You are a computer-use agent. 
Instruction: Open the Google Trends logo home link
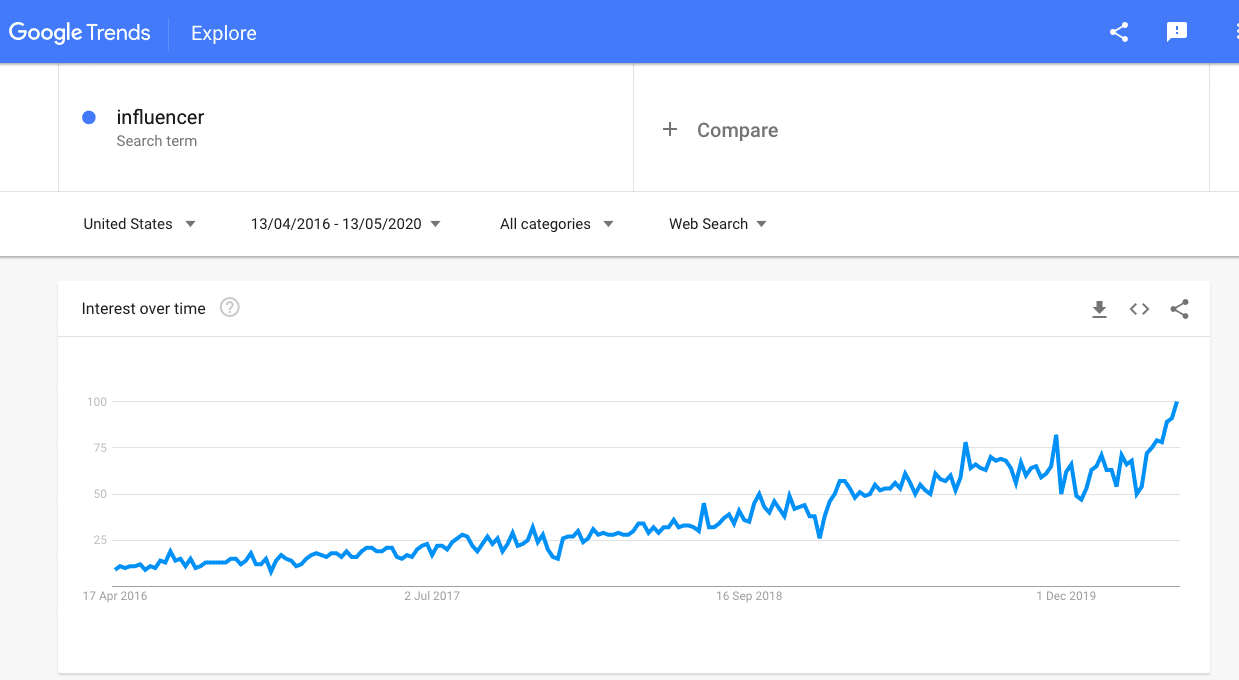[80, 32]
